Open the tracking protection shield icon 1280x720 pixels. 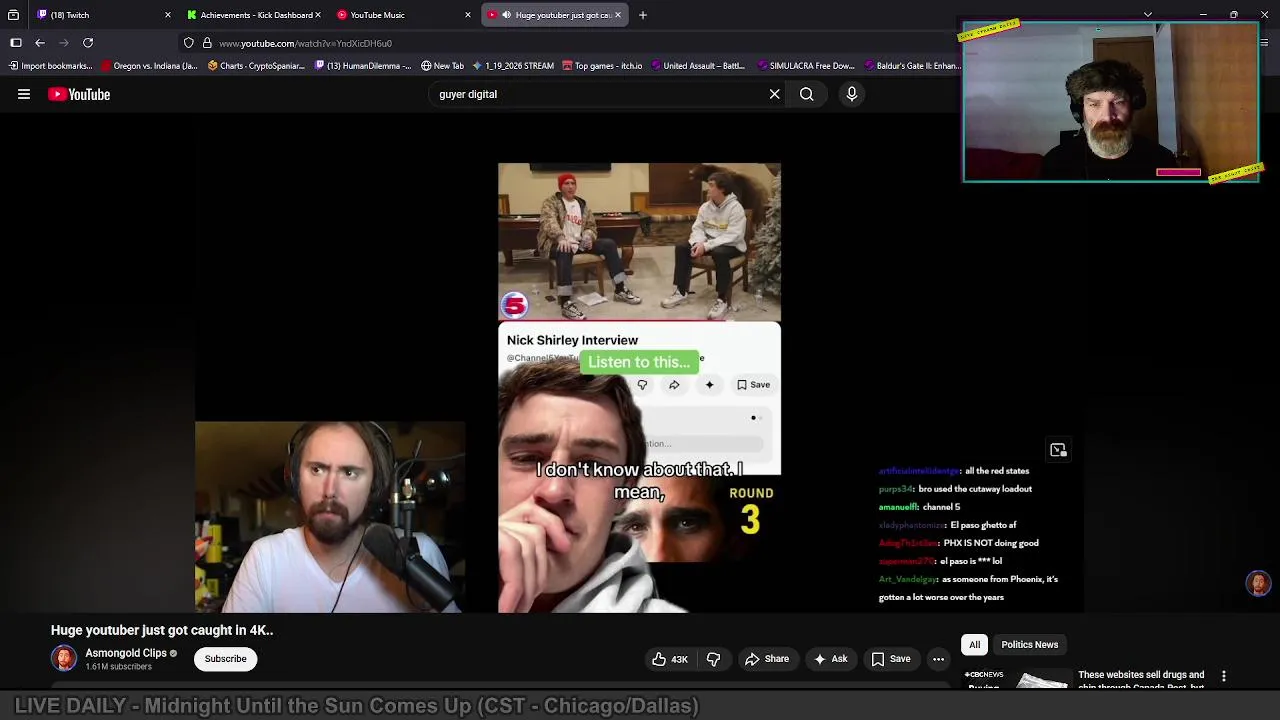(x=188, y=43)
